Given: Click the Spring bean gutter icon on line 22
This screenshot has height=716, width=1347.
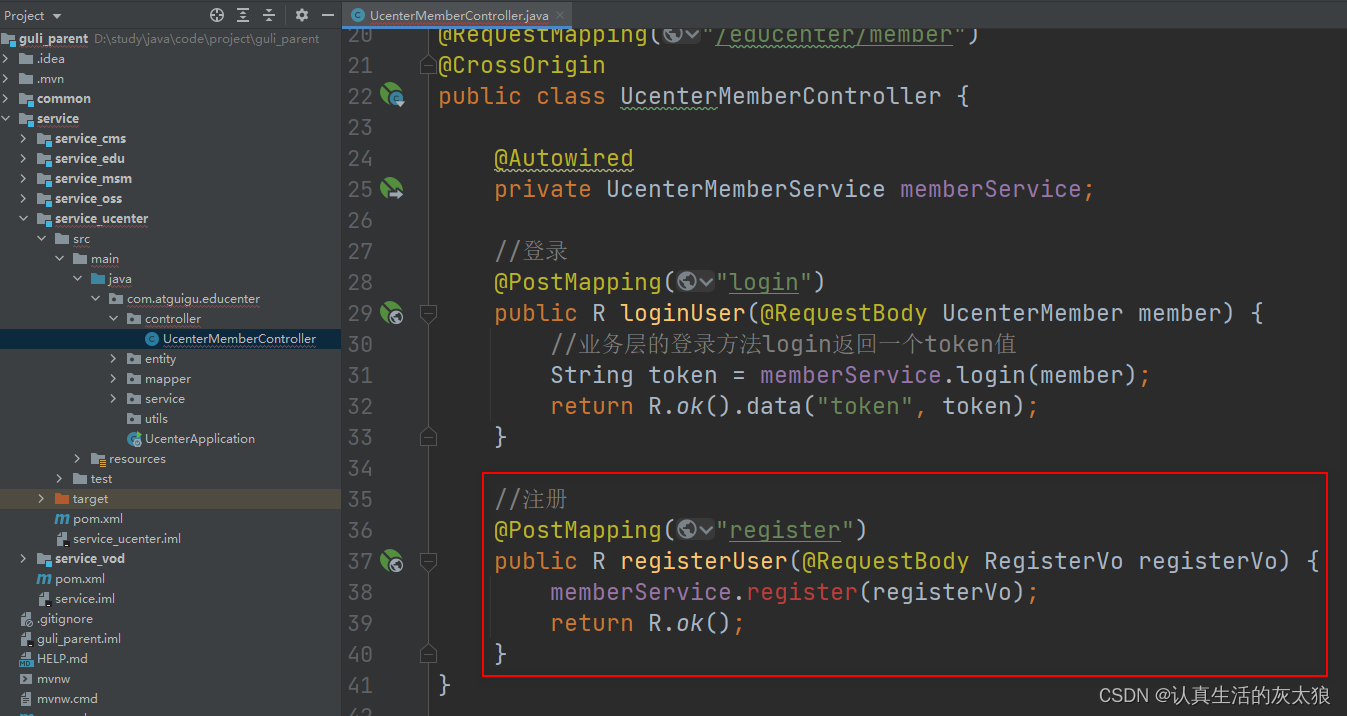Looking at the screenshot, I should [392, 96].
